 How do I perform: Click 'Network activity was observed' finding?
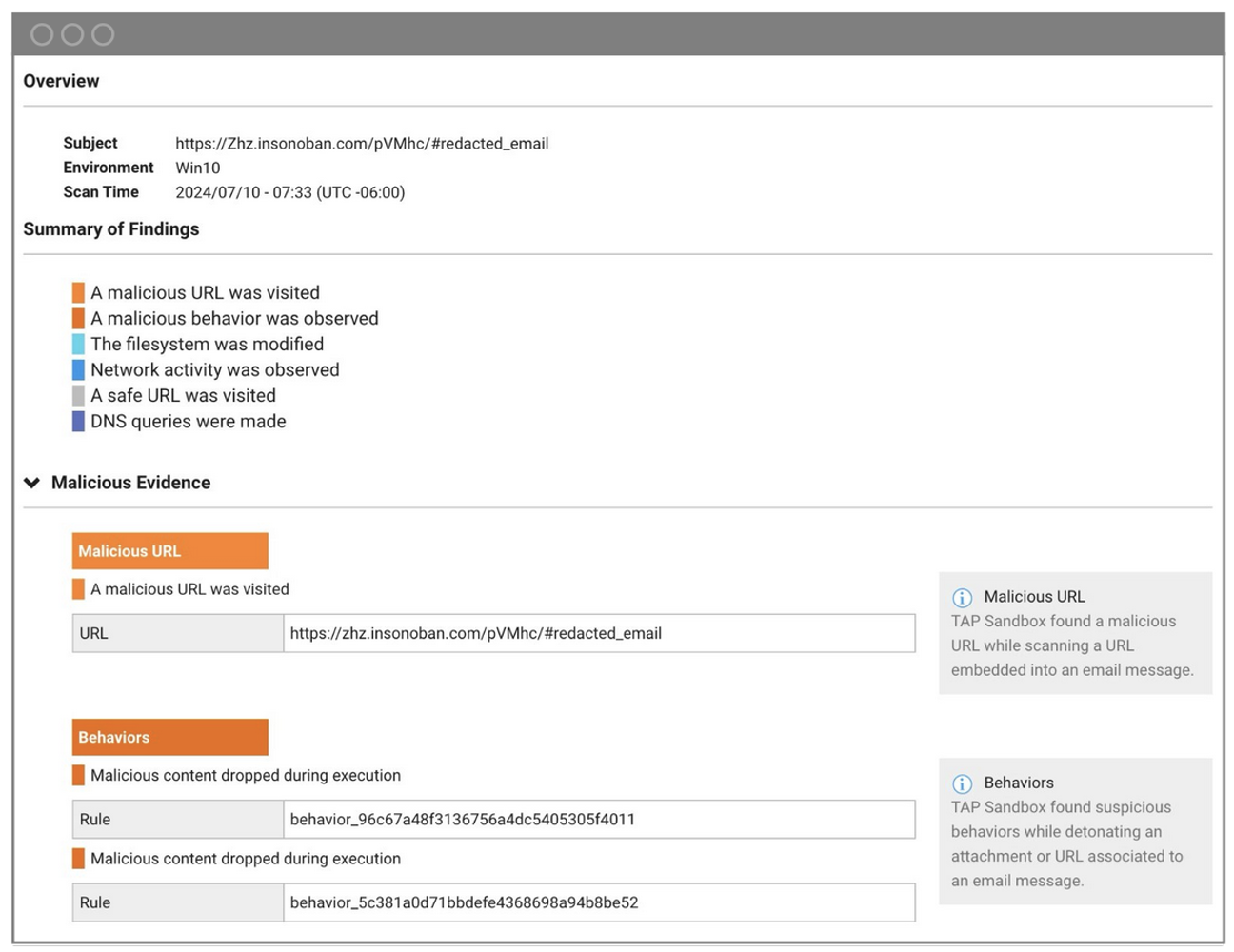215,370
